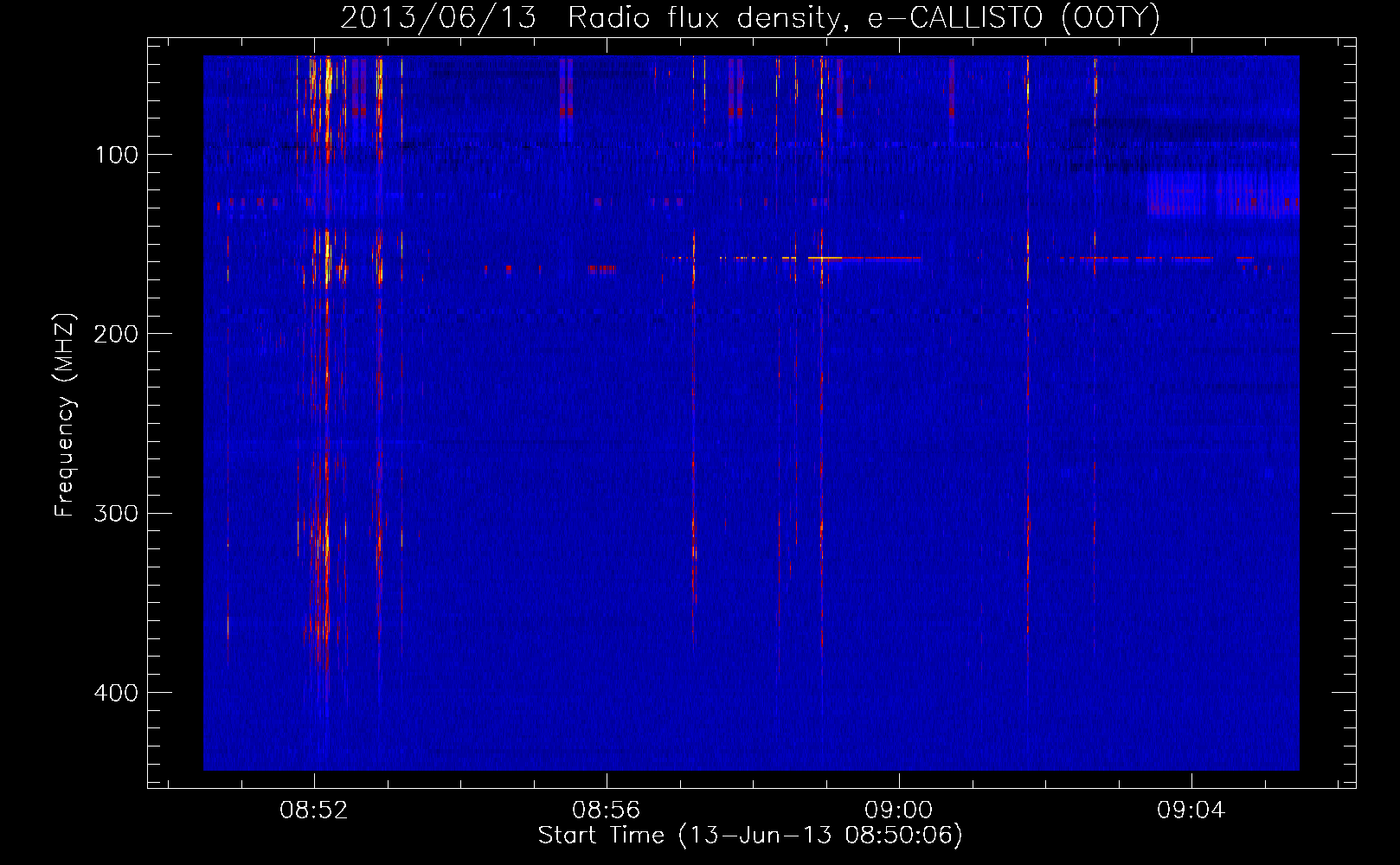Viewport: 1400px width, 865px height.
Task: Click the 'Start Time (13-Jun-13 08:50:06)' axis label
Action: pos(750,836)
